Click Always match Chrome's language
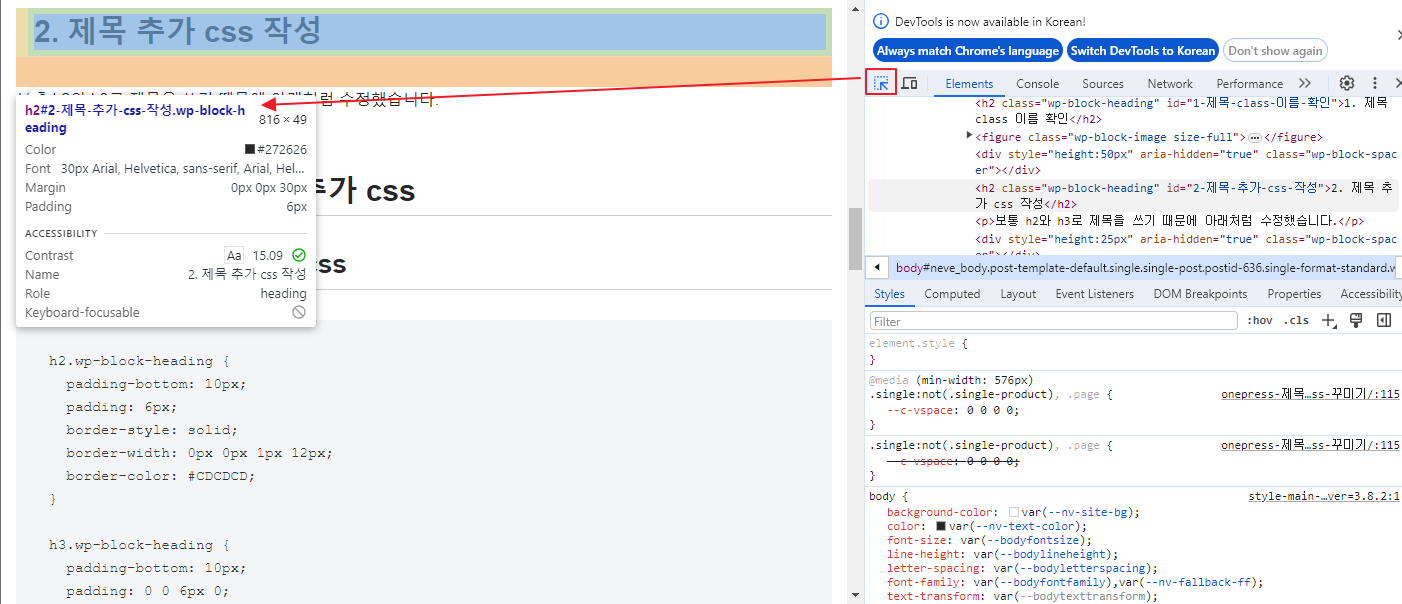The width and height of the screenshot is (1402, 604). click(967, 51)
